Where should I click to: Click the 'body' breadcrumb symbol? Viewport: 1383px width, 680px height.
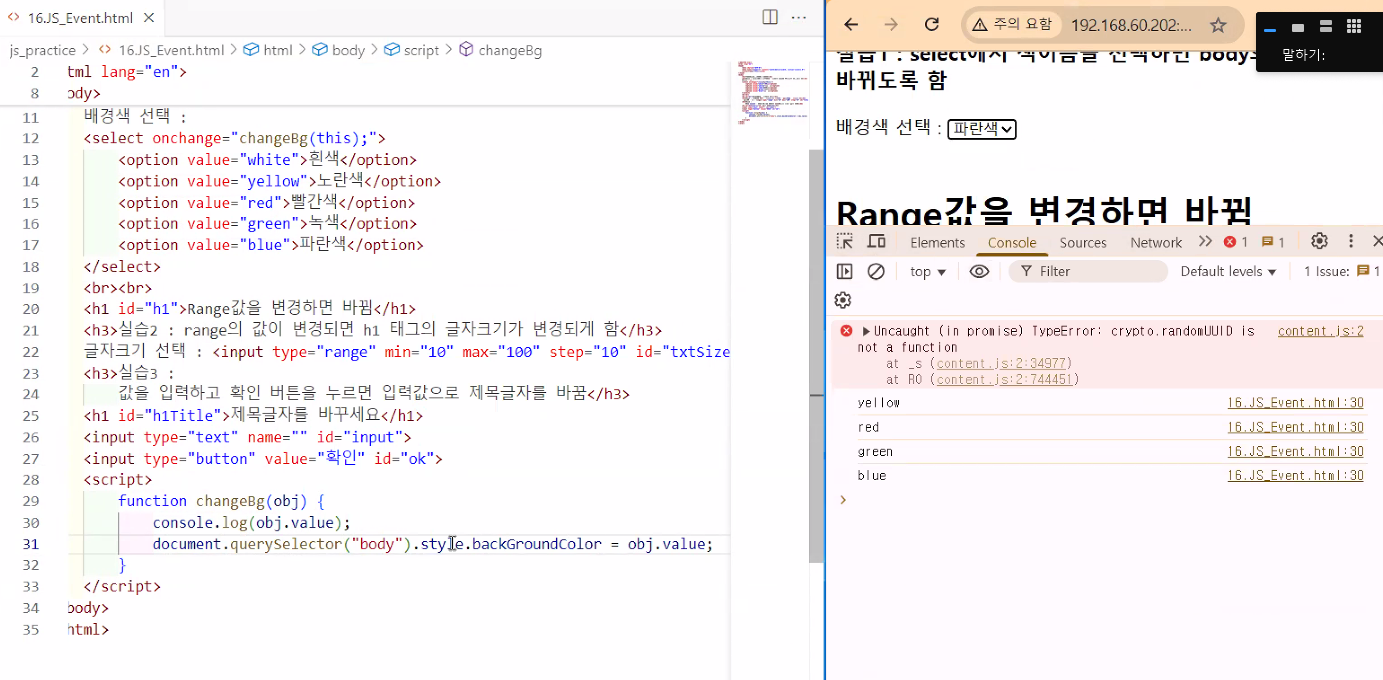pos(339,50)
